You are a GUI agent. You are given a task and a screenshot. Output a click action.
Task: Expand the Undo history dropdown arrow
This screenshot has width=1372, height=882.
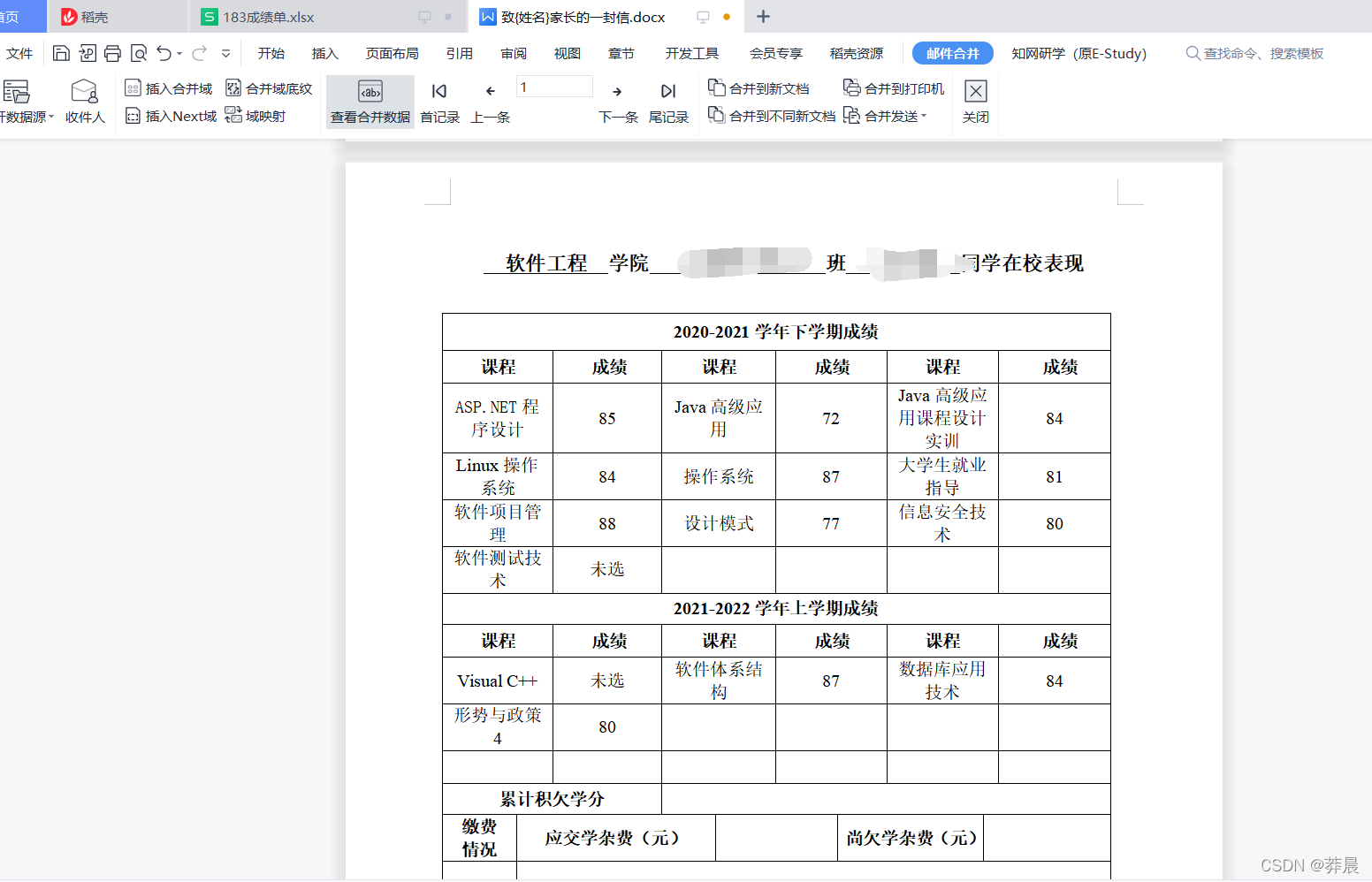coord(179,54)
